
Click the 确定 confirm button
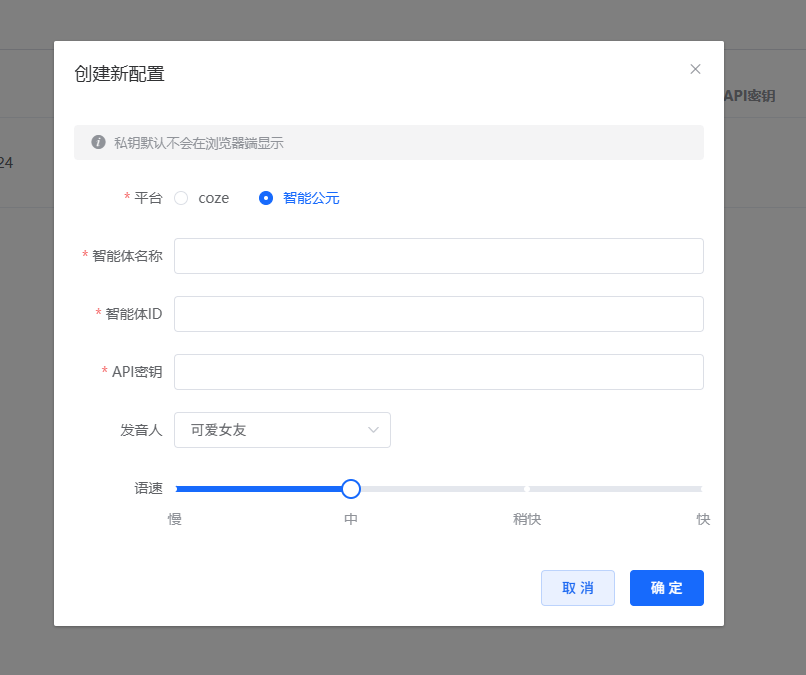tap(666, 588)
